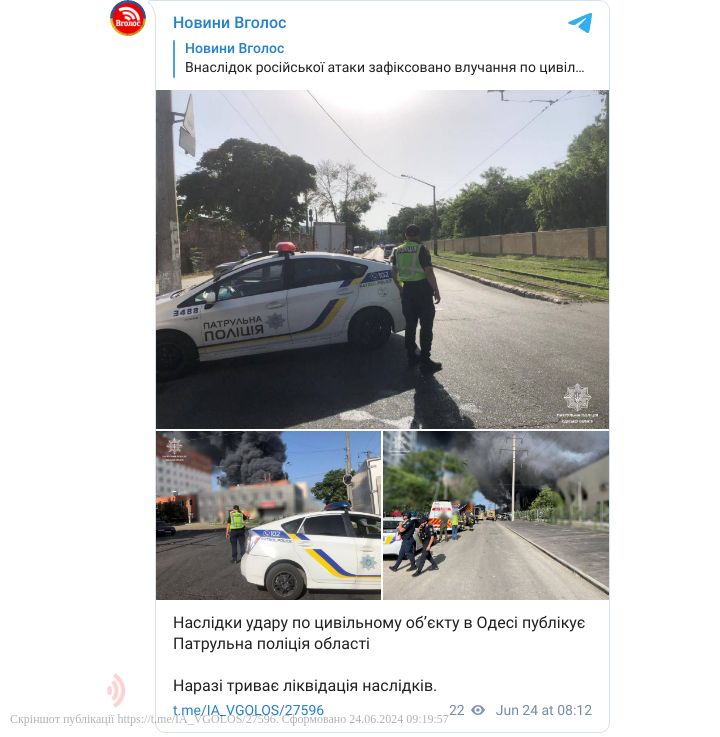Screen dimensions: 720x737
Task: Follow the t.me/IA_VGOLOS/27596 link
Action: click(x=248, y=710)
